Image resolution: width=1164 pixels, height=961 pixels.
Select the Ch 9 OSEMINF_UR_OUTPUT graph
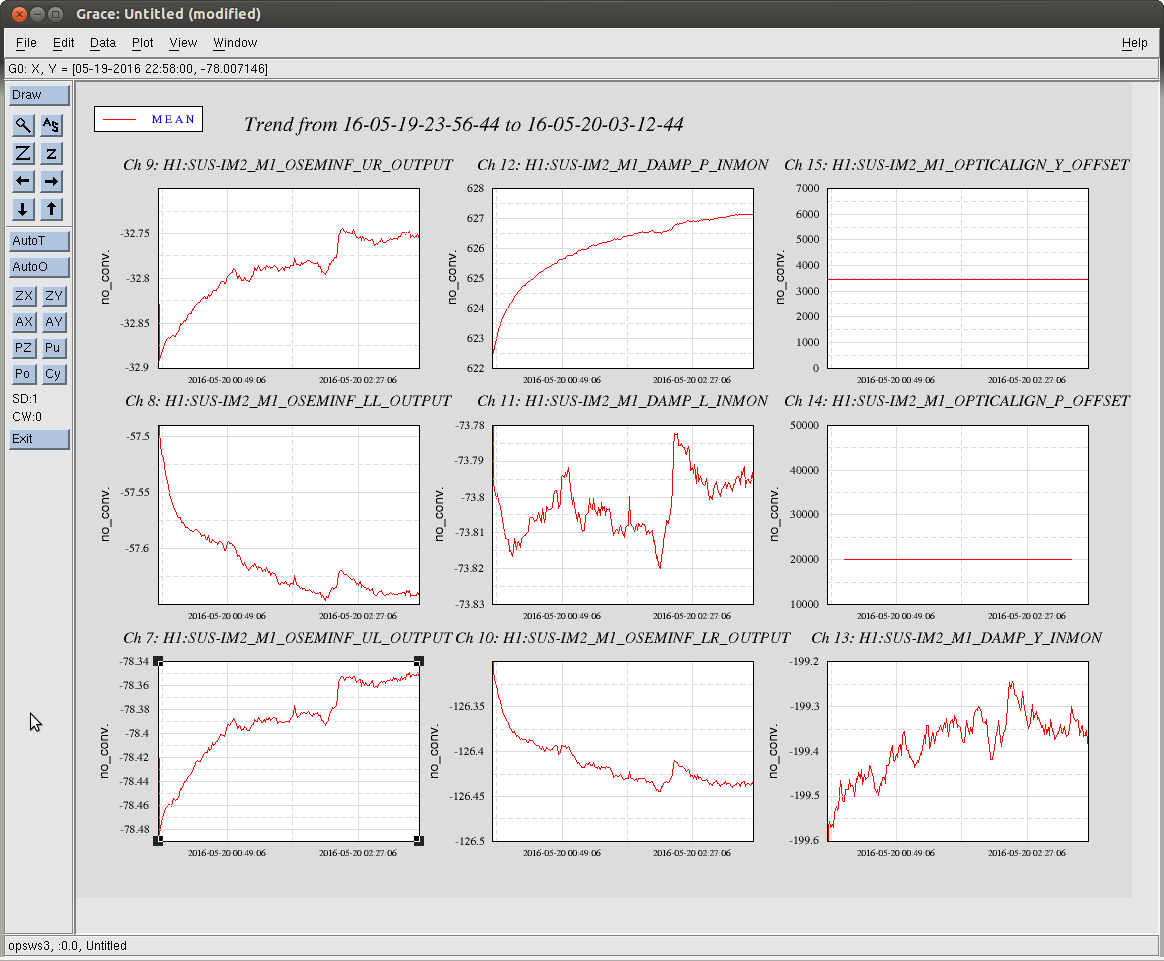click(289, 278)
